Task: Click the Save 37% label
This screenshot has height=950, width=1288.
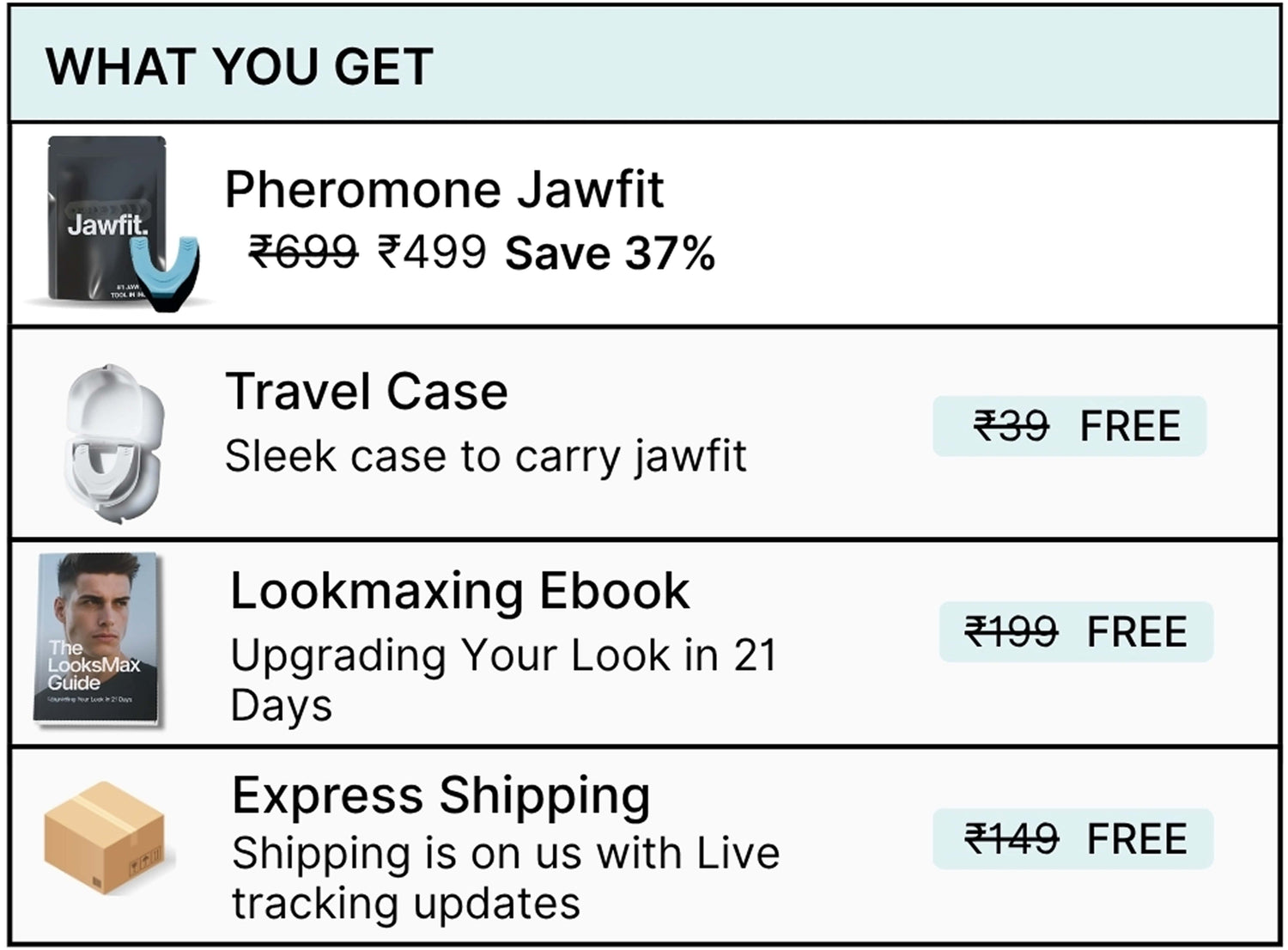Action: tap(610, 253)
